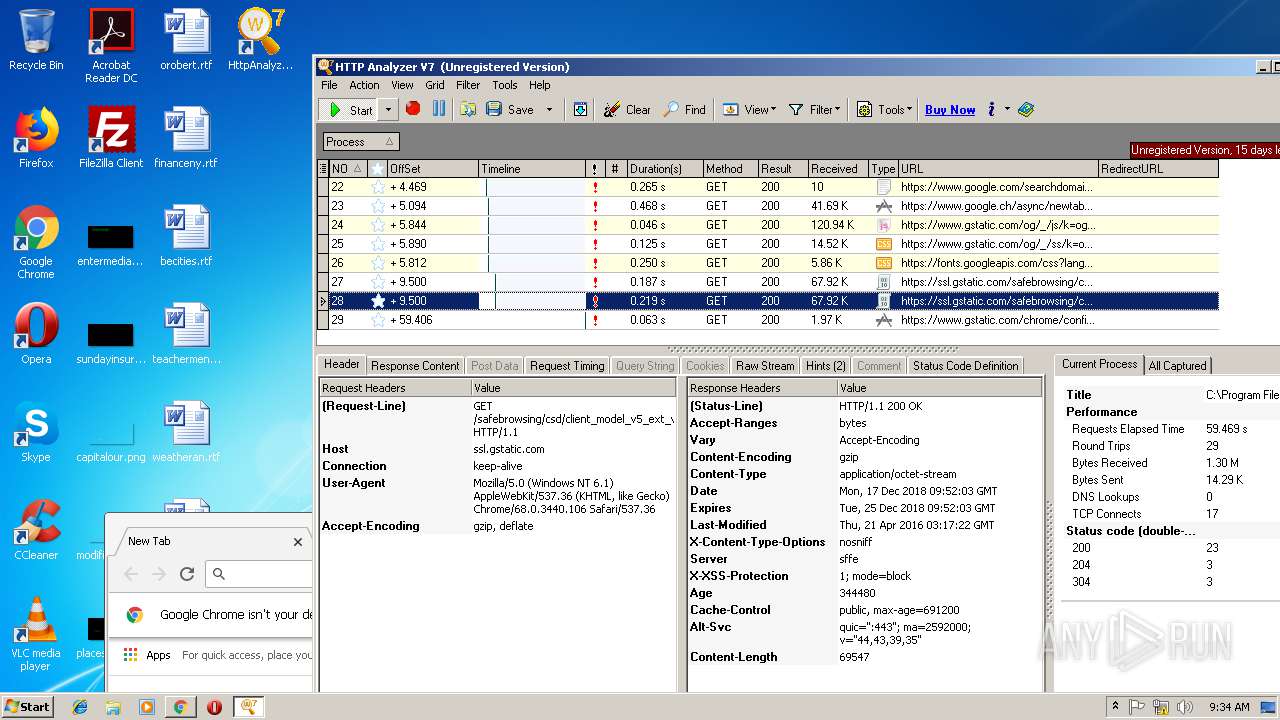Toggle the star for request 25

(x=378, y=244)
